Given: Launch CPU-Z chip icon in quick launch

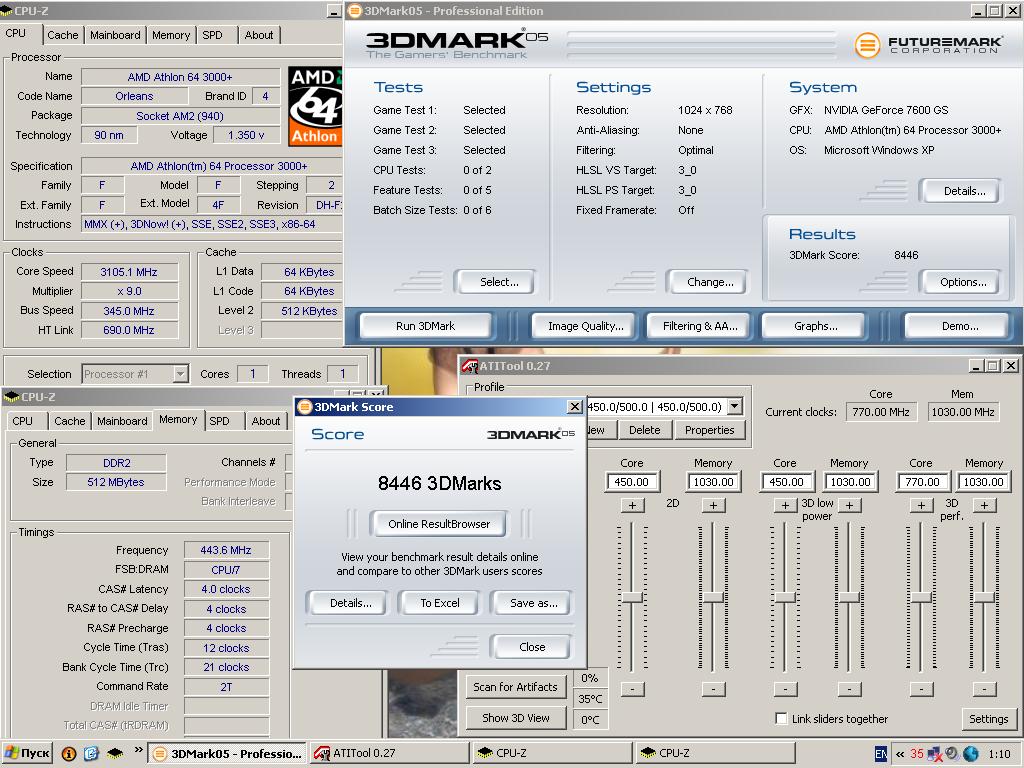Looking at the screenshot, I should click(x=116, y=753).
